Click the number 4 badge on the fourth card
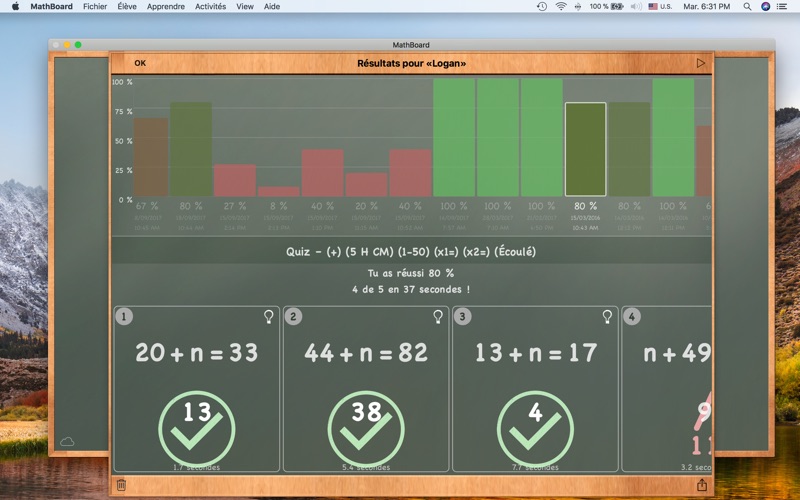The height and width of the screenshot is (500, 800). pos(632,317)
